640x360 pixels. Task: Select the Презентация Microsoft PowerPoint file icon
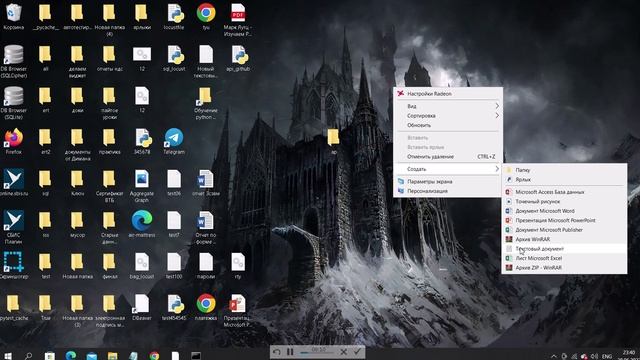(x=238, y=310)
